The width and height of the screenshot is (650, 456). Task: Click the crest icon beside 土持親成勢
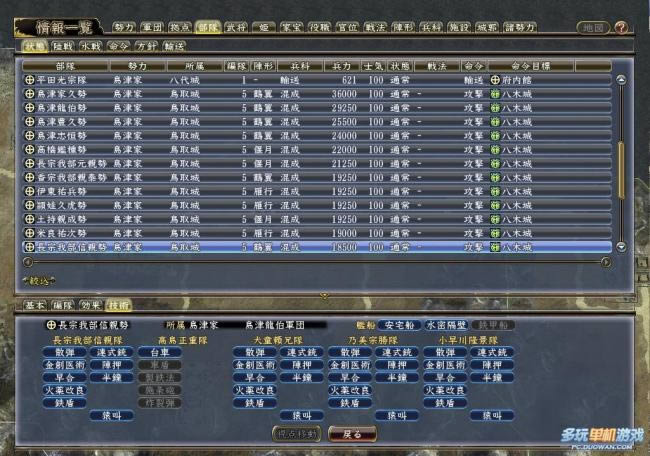(29, 219)
